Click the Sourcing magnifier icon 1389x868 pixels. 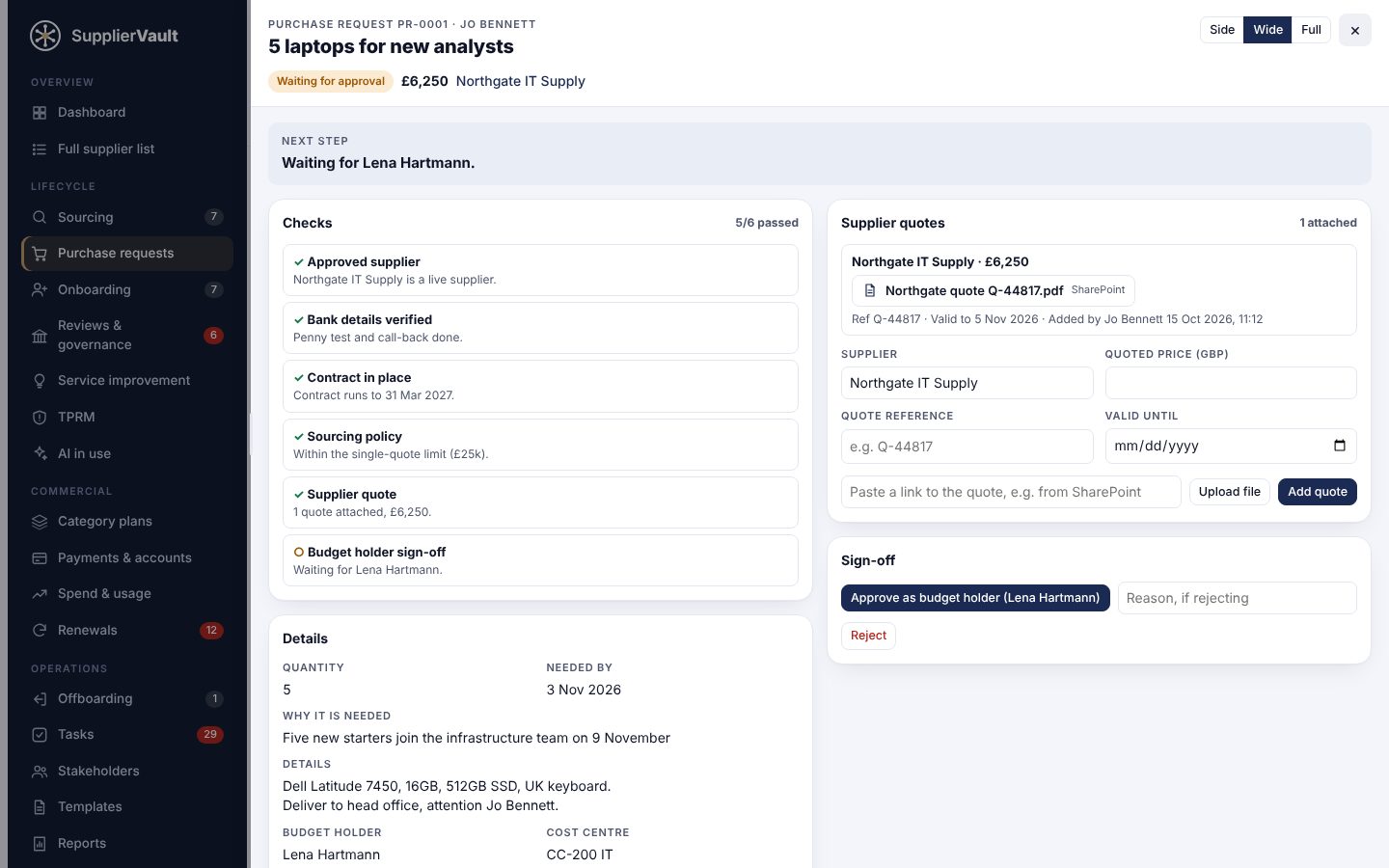40,217
